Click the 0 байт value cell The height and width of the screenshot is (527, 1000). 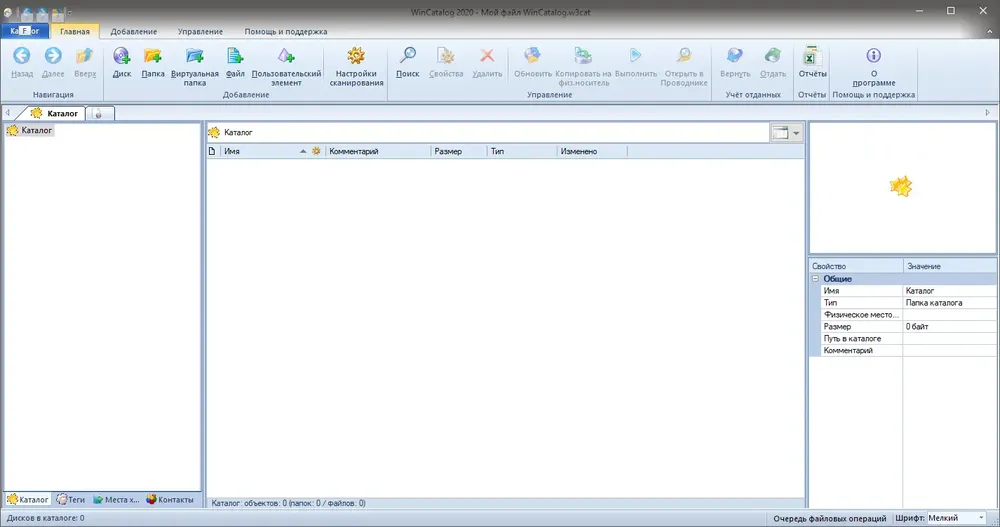[950, 327]
